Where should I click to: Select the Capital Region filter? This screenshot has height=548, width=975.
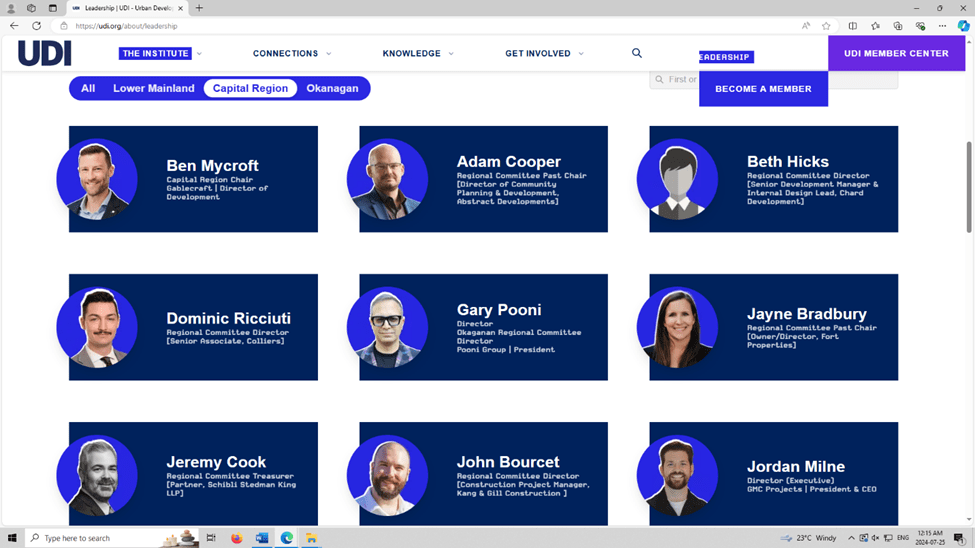click(x=250, y=88)
